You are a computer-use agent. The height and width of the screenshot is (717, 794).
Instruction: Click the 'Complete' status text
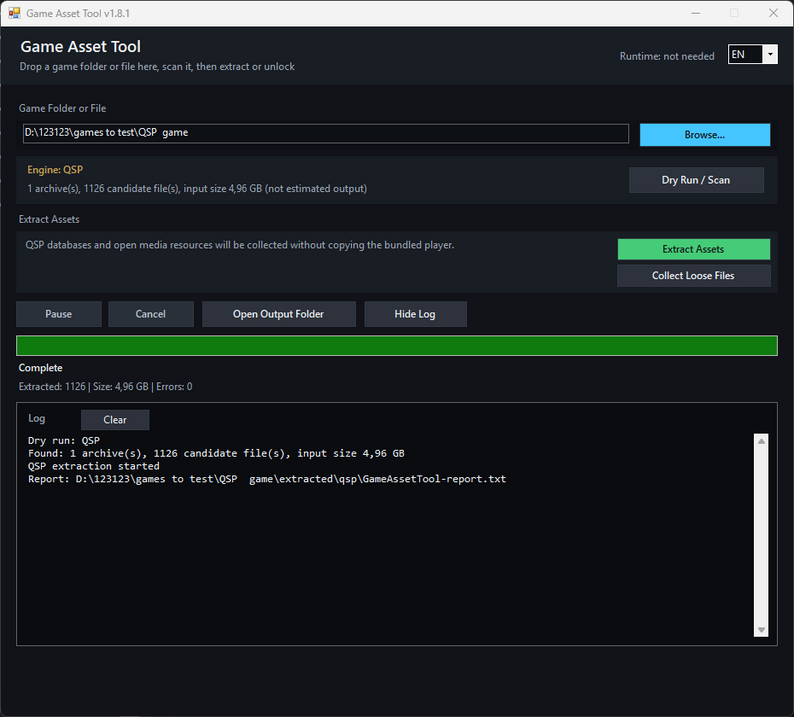click(41, 368)
